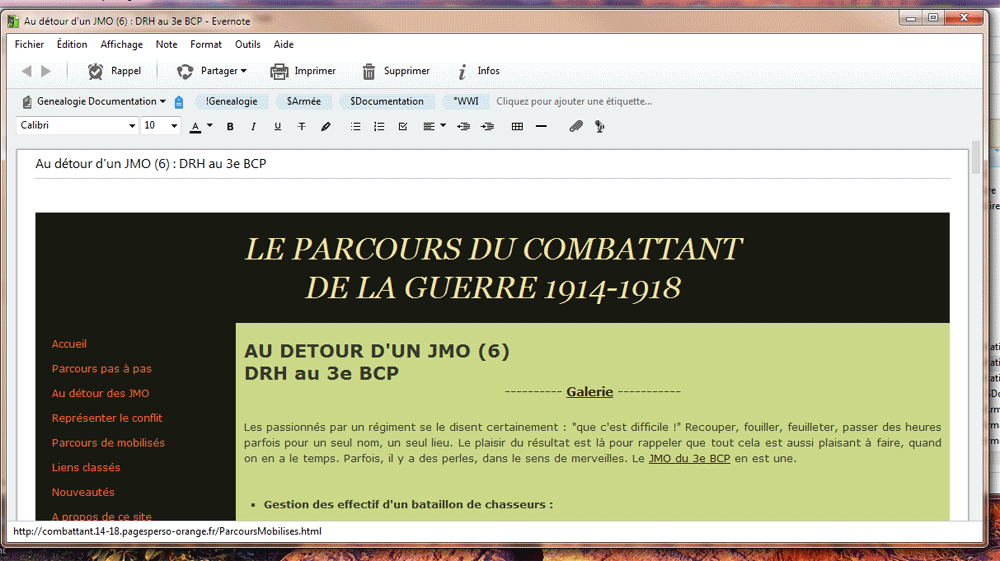Image resolution: width=1000 pixels, height=561 pixels.
Task: Click the note title field
Action: pyautogui.click(x=492, y=164)
